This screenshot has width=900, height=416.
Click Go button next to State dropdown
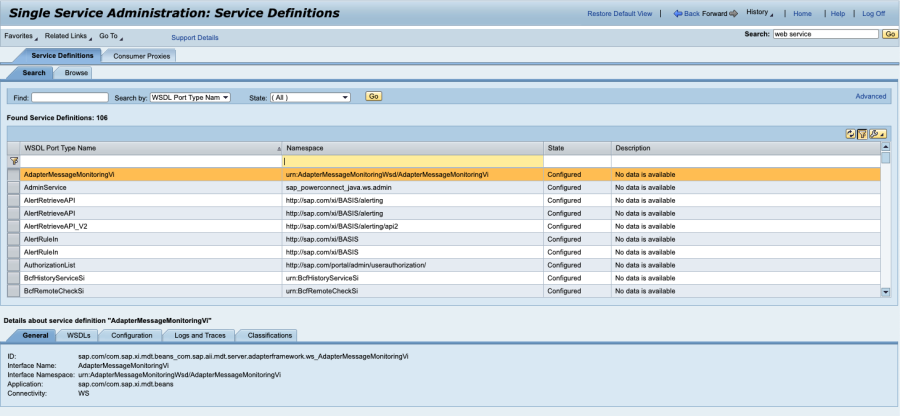point(373,97)
